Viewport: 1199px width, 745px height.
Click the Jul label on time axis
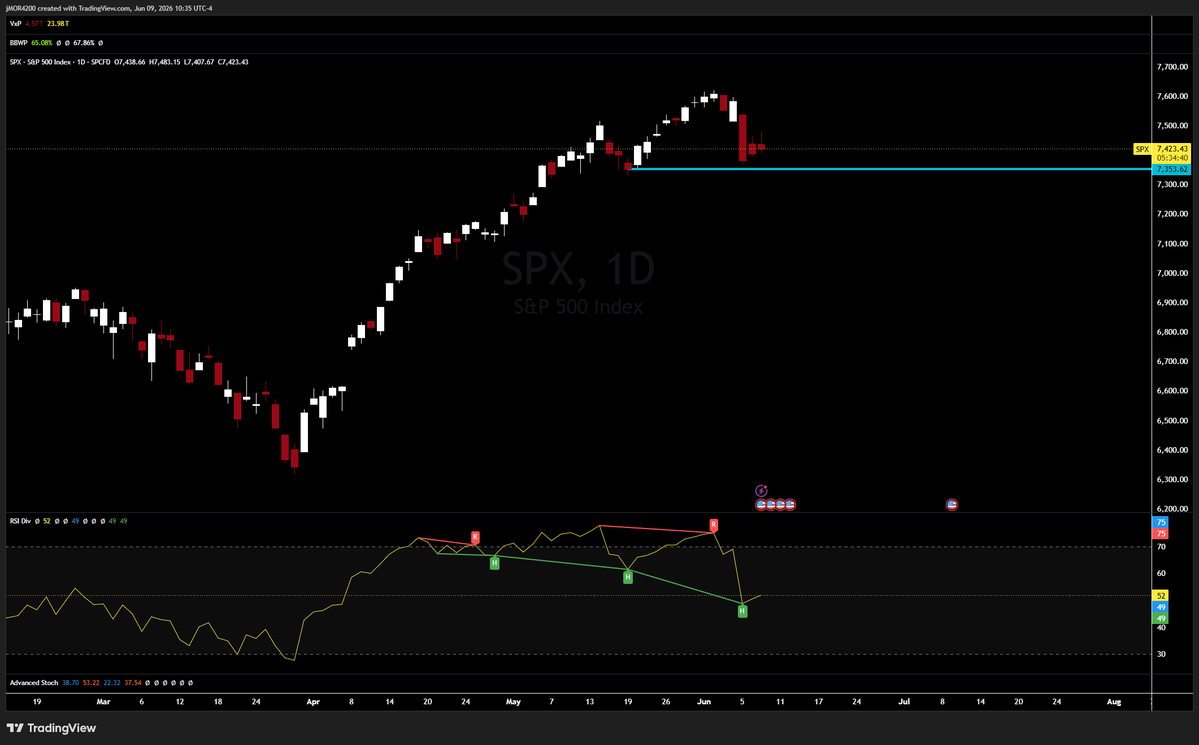pyautogui.click(x=904, y=701)
